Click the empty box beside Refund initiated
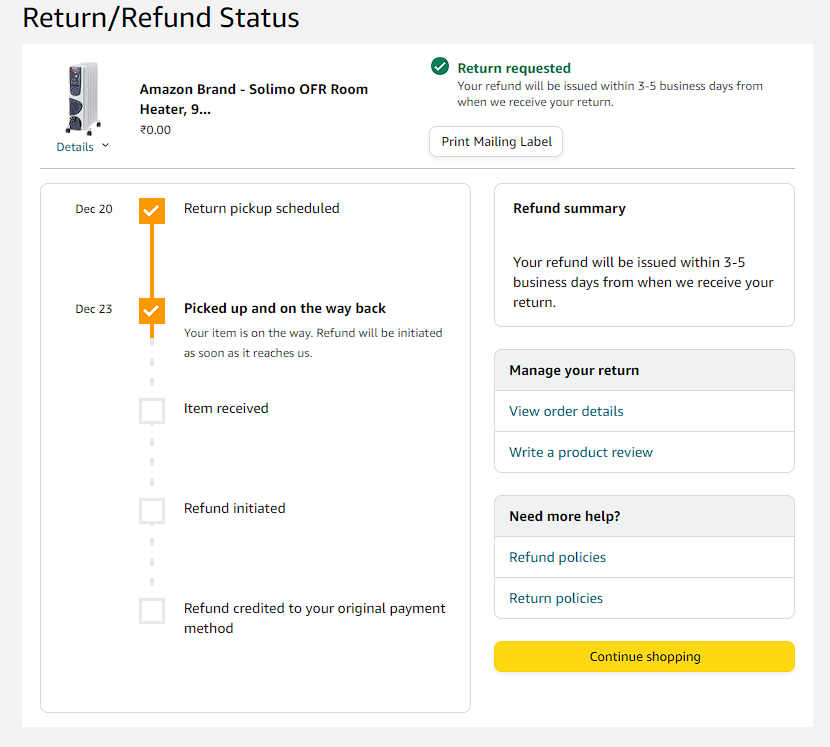Screen dimensions: 830x747 coord(152,511)
